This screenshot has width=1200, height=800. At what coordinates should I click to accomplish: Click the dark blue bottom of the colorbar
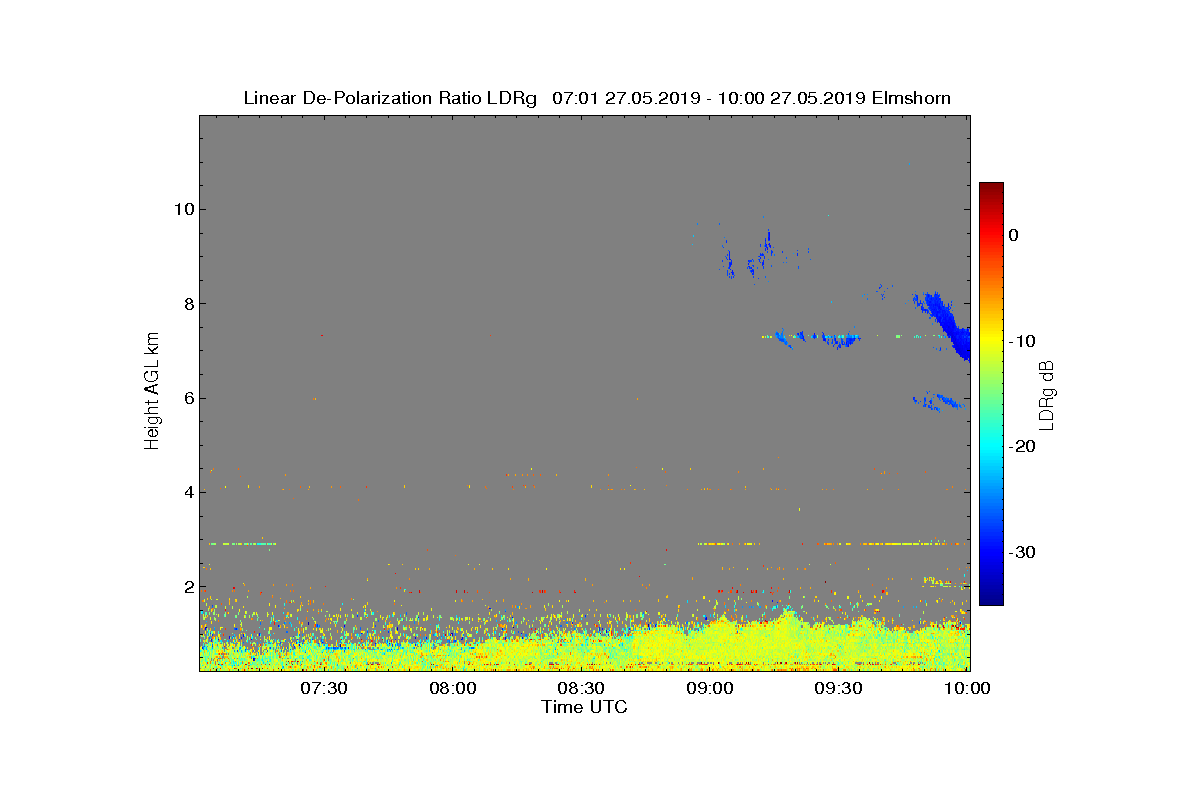[991, 597]
